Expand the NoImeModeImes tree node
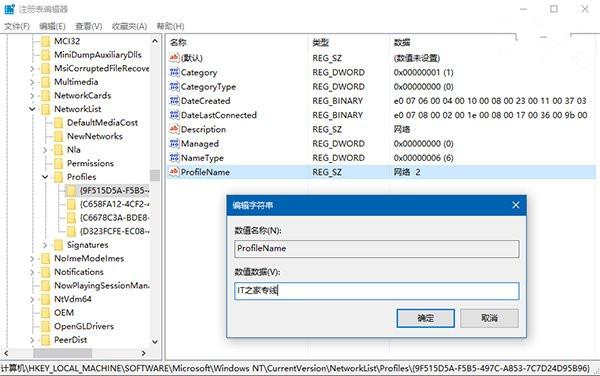 click(32, 259)
